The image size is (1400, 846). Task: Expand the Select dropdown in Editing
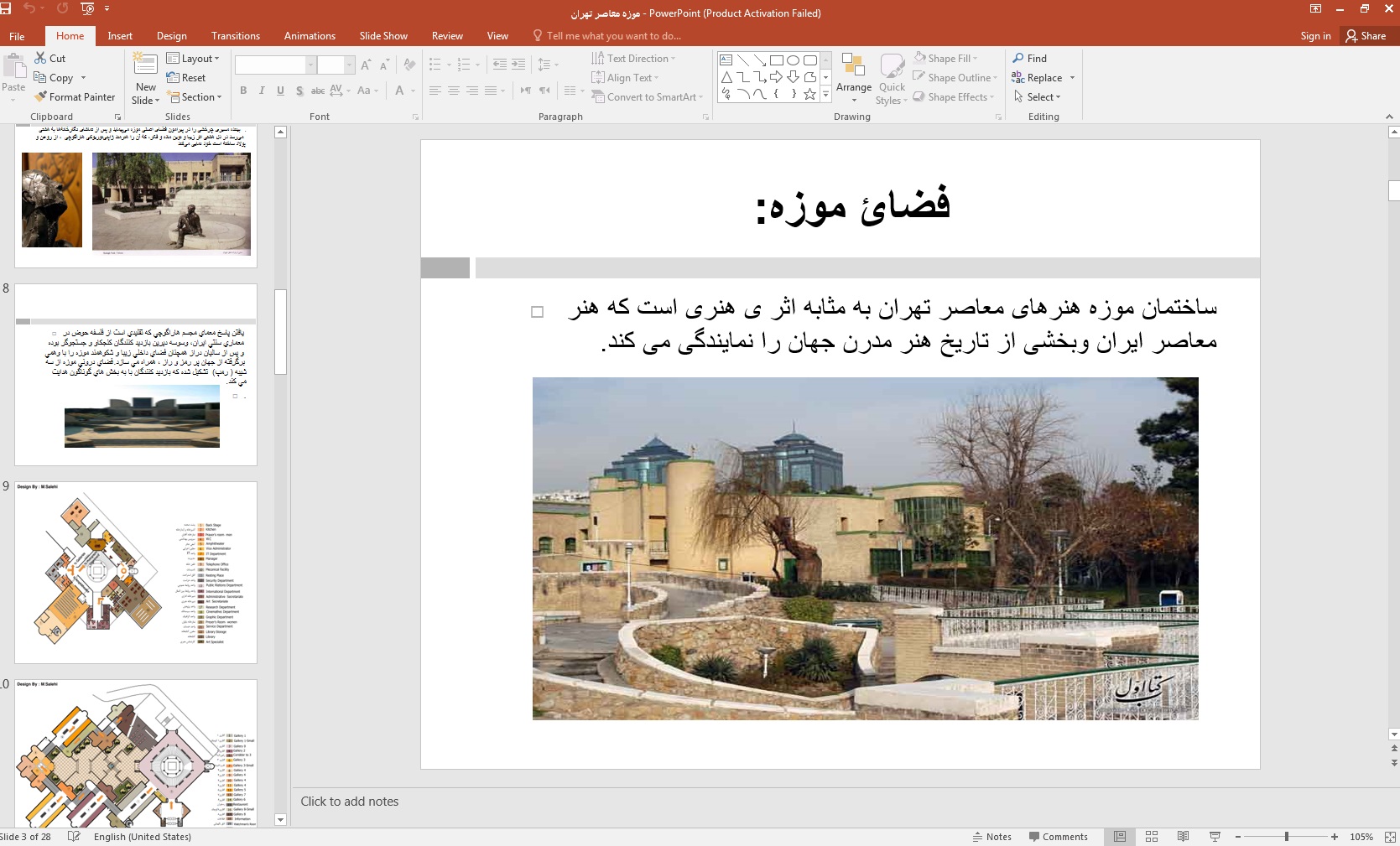click(1038, 97)
